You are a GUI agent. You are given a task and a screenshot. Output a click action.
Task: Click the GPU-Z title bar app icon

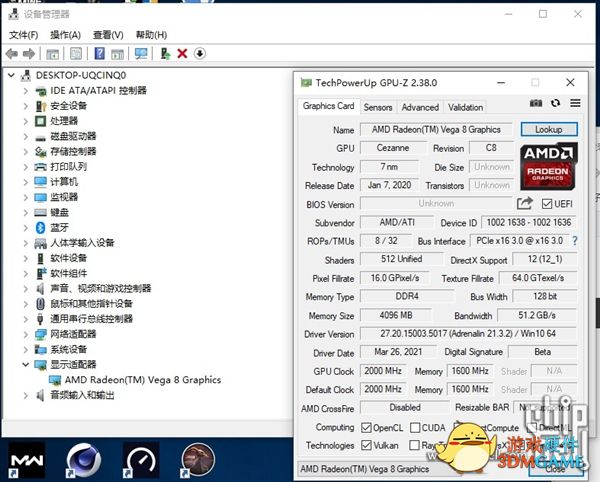pos(306,83)
